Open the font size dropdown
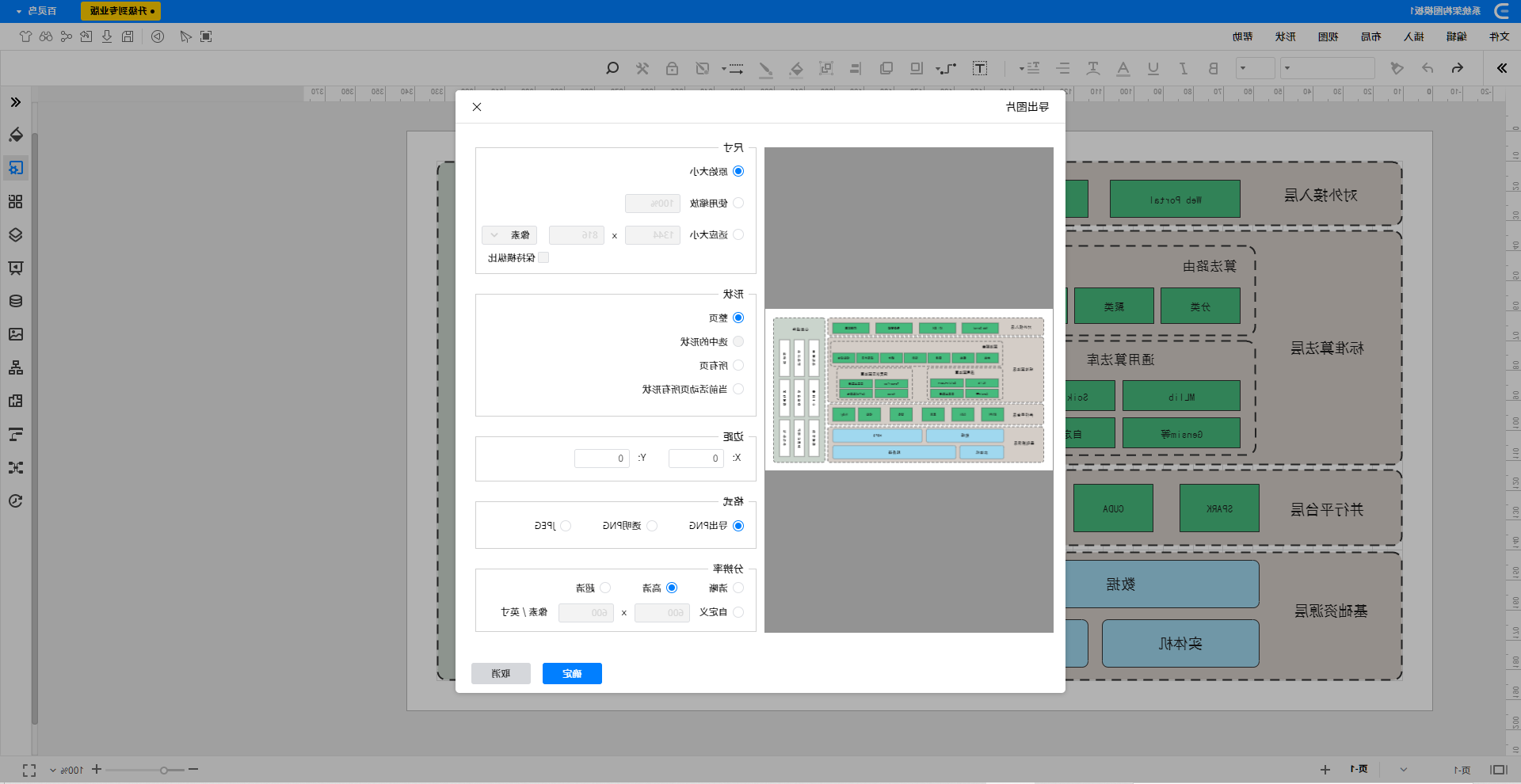Viewport: 1521px width, 784px height. 1255,68
